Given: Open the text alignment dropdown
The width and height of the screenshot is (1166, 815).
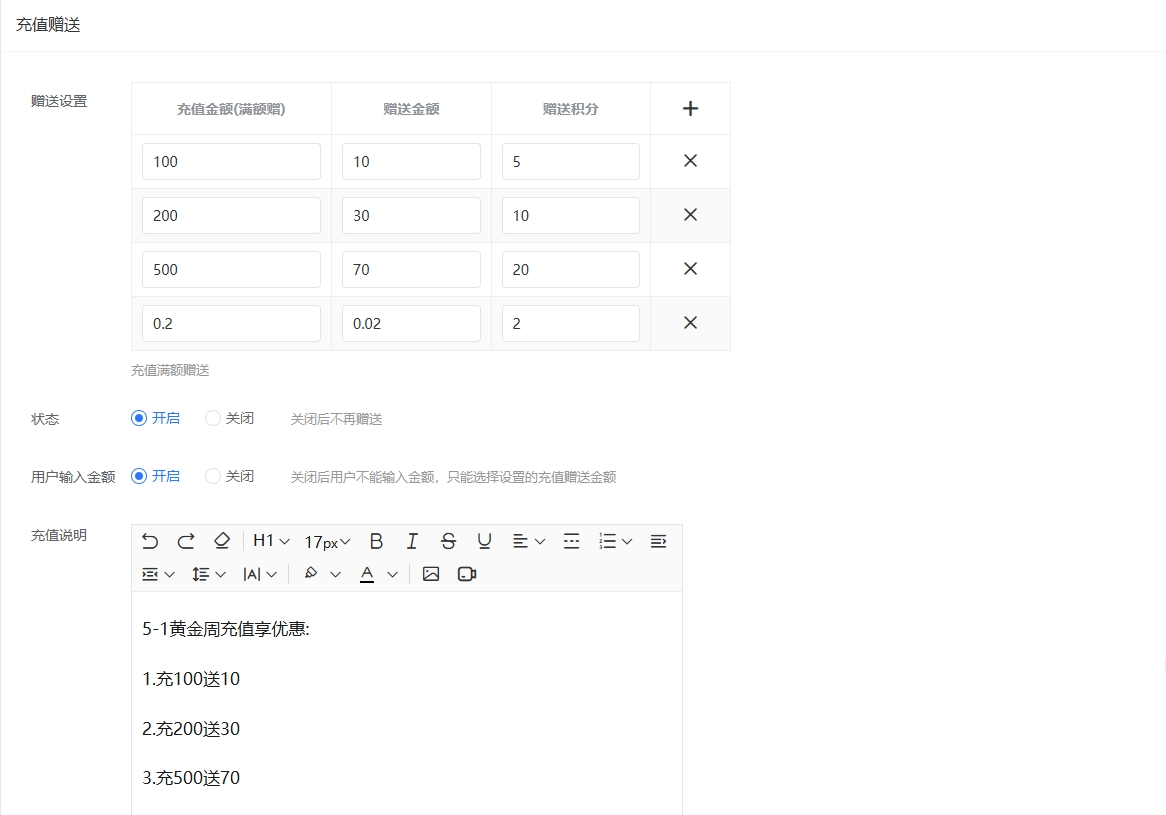Looking at the screenshot, I should 529,541.
